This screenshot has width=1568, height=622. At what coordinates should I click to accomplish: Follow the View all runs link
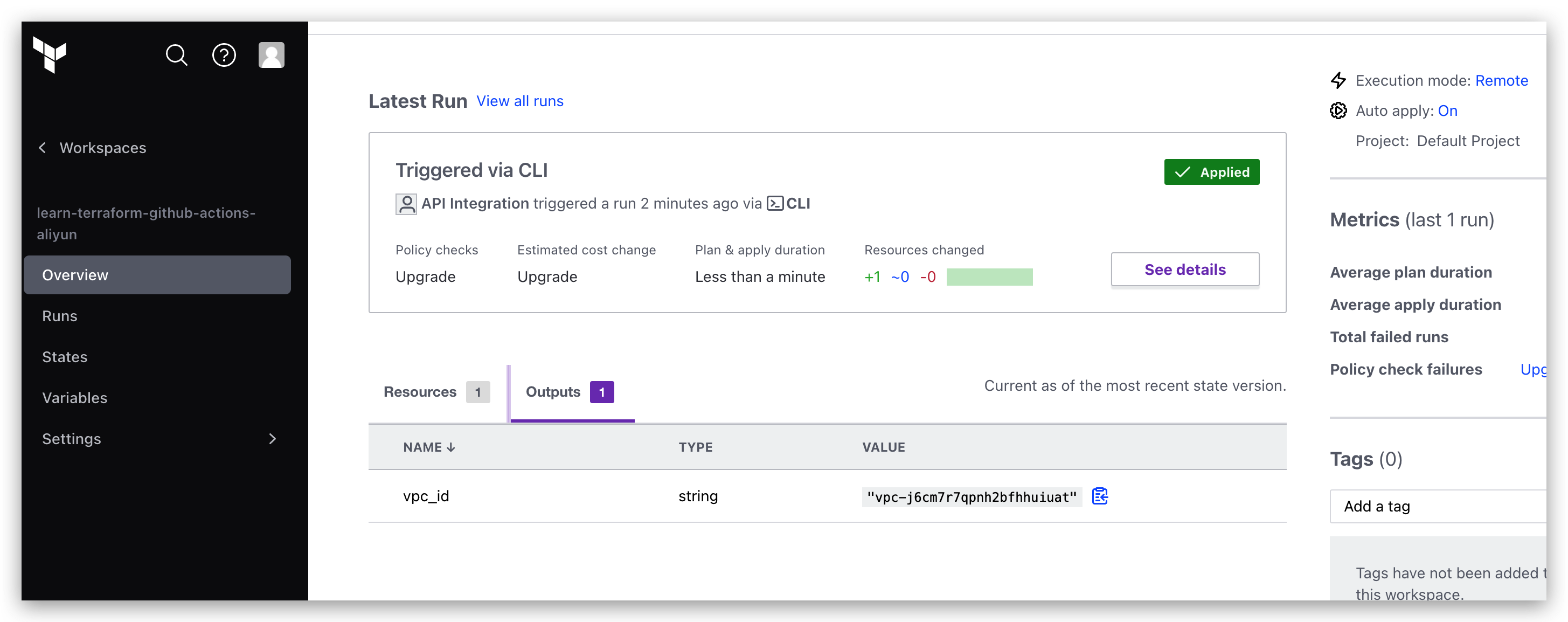(x=520, y=101)
